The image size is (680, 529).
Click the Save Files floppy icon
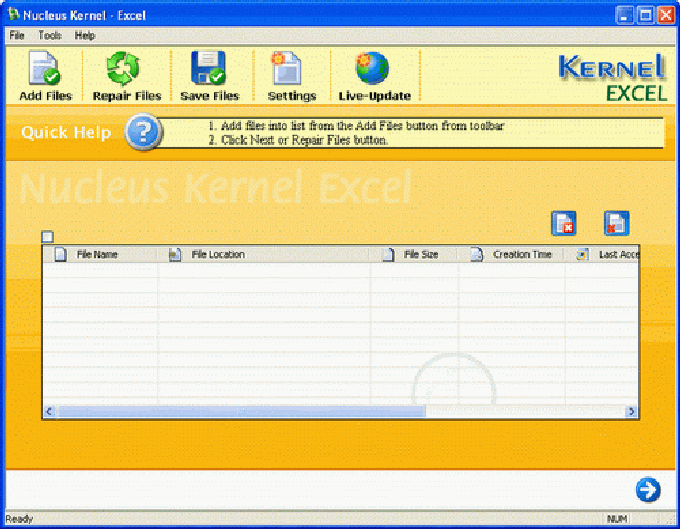coord(208,68)
